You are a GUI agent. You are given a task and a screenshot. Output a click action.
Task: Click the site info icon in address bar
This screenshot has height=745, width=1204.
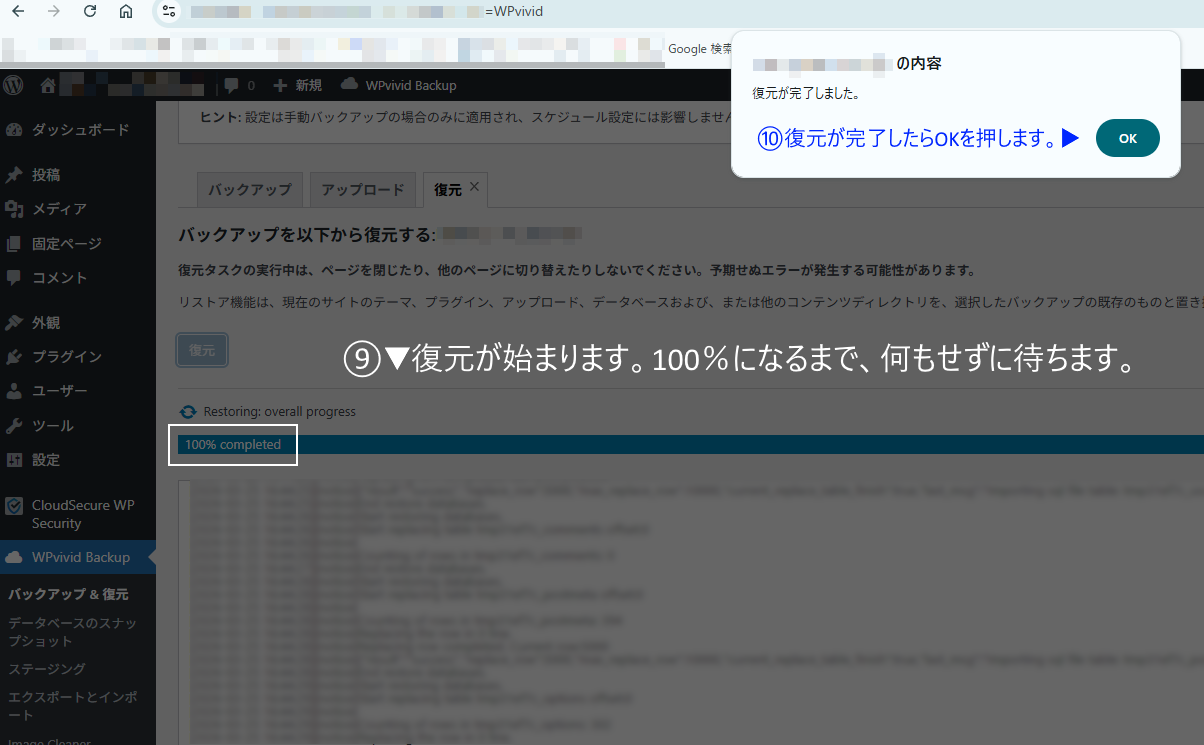tap(168, 12)
